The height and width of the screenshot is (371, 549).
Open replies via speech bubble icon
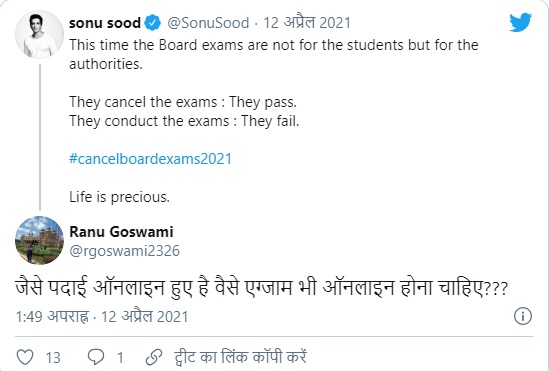96,357
